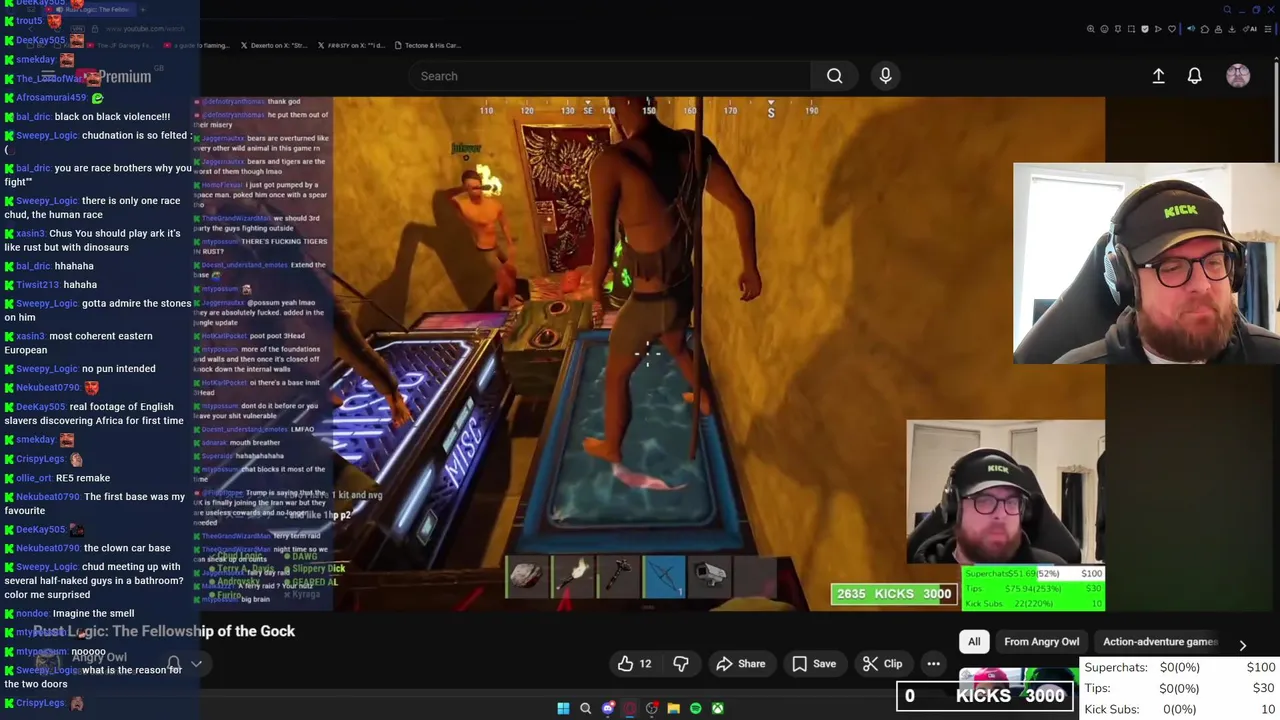Click Afrosamurai459 username in chat
The height and width of the screenshot is (720, 1280).
pos(51,98)
